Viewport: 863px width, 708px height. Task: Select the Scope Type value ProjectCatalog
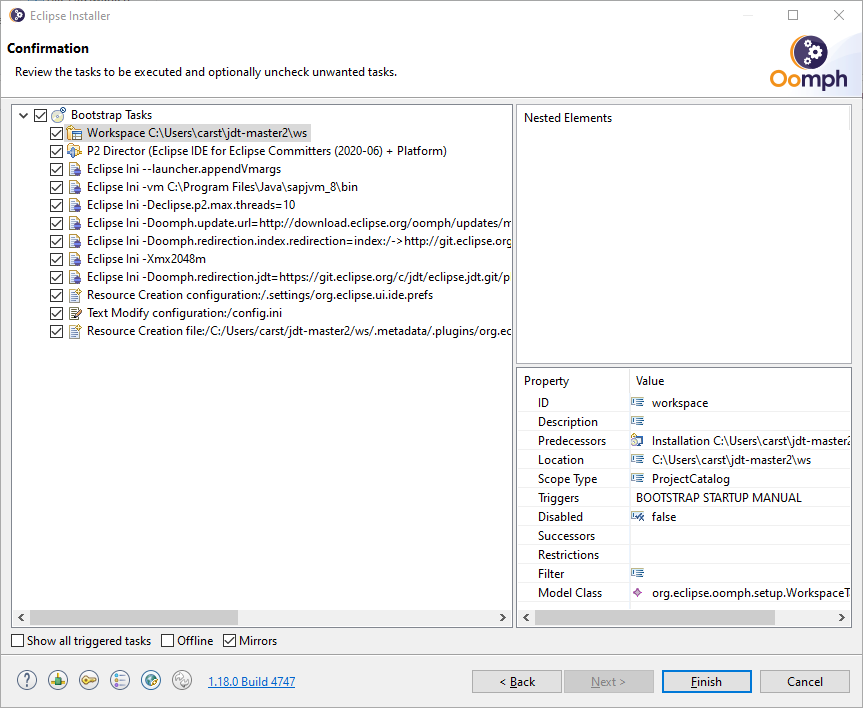[691, 479]
